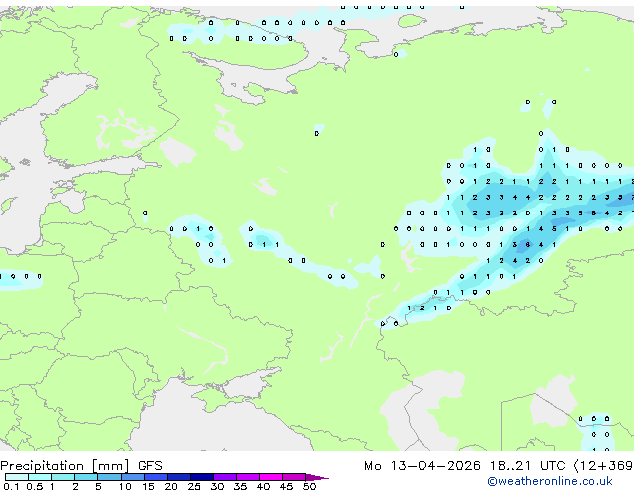Click the 20–25 mm legend swatch

tap(178, 477)
